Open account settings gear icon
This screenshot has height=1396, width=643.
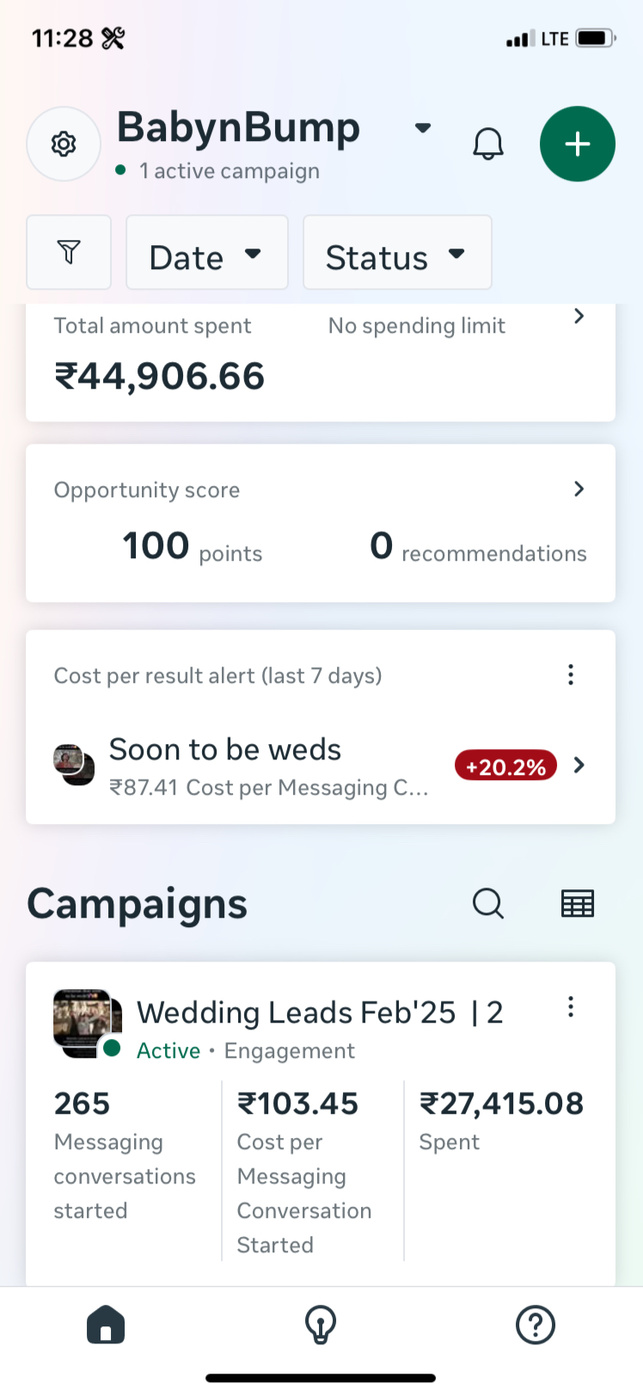click(63, 144)
